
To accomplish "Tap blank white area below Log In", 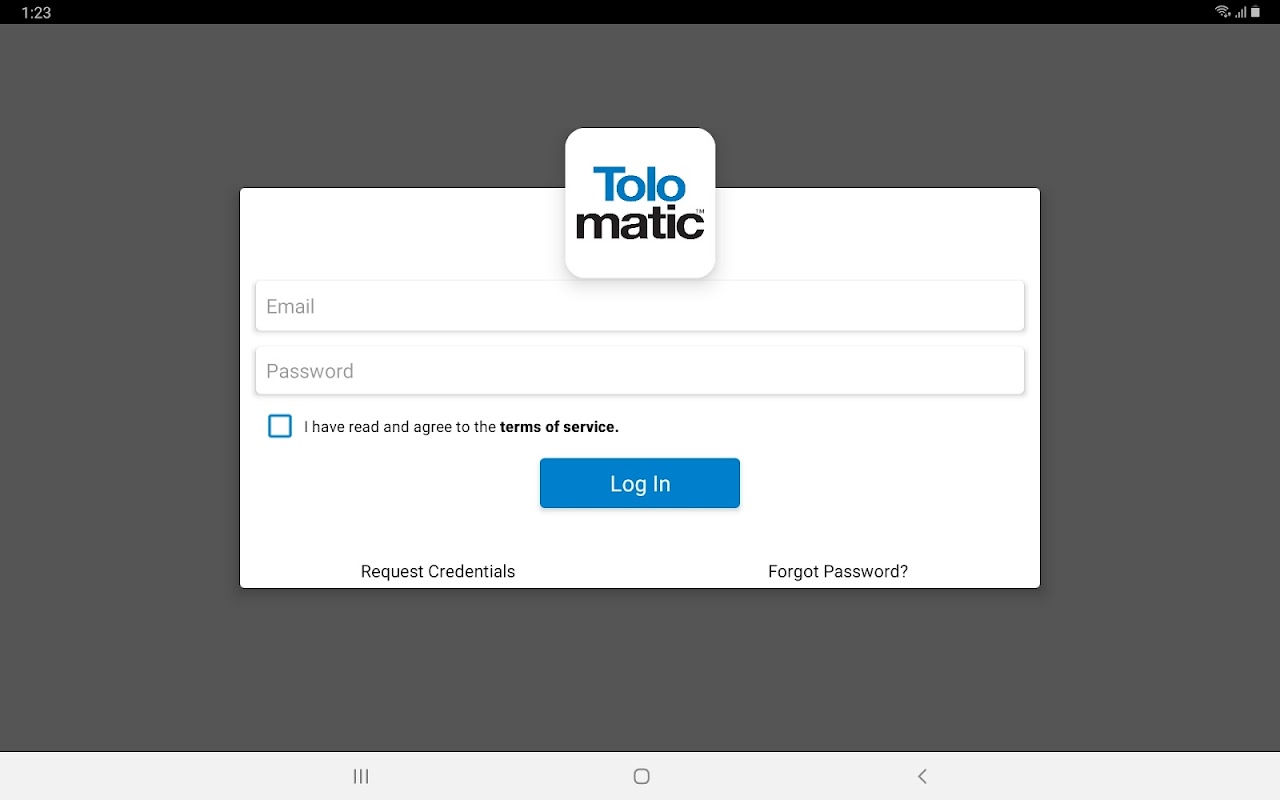I will [640, 534].
